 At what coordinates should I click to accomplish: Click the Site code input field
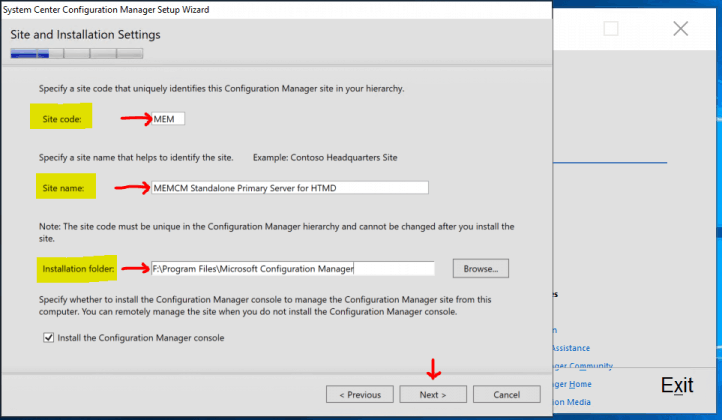pyautogui.click(x=168, y=119)
